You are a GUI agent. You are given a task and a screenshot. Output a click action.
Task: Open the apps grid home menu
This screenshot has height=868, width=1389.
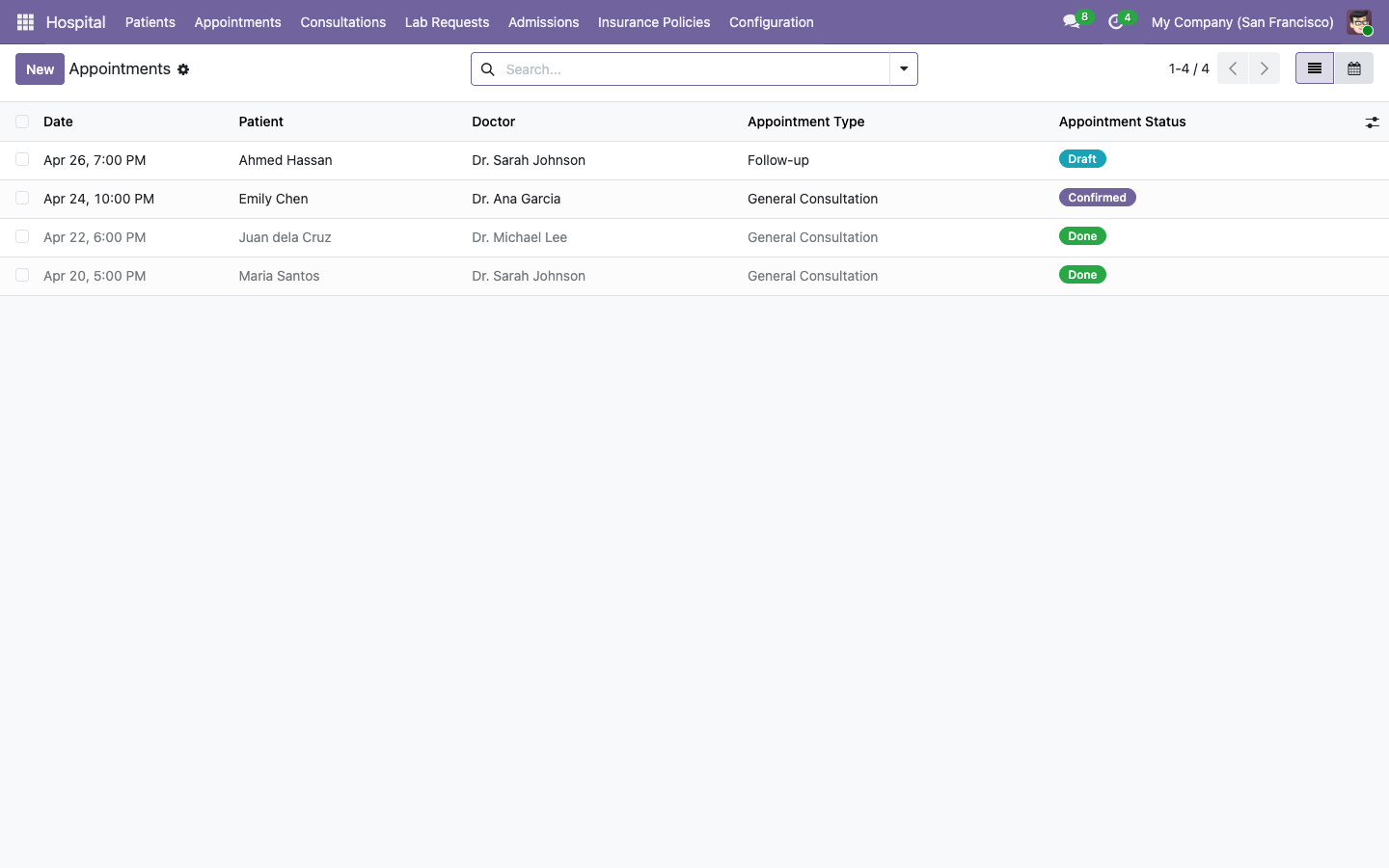point(25,21)
